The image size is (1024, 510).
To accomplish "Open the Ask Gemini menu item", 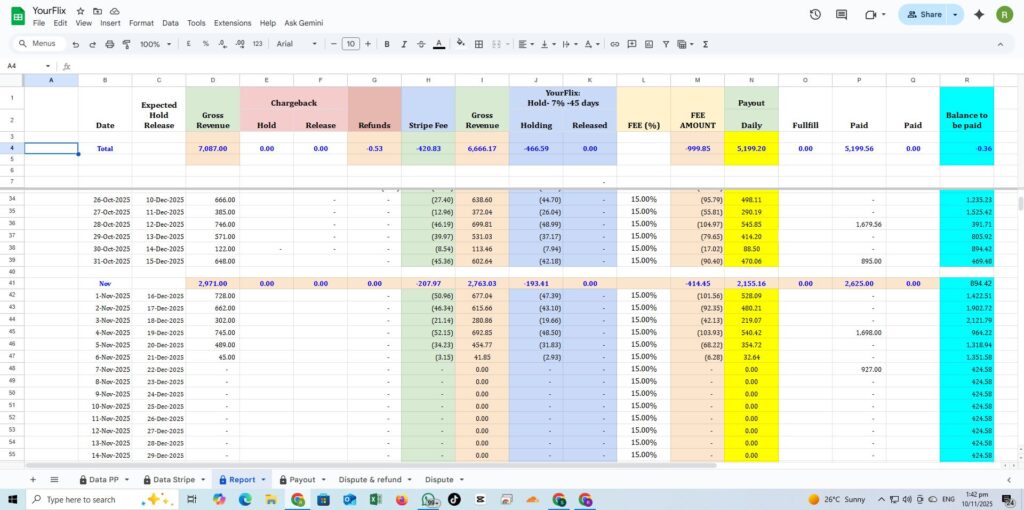I will click(x=305, y=23).
